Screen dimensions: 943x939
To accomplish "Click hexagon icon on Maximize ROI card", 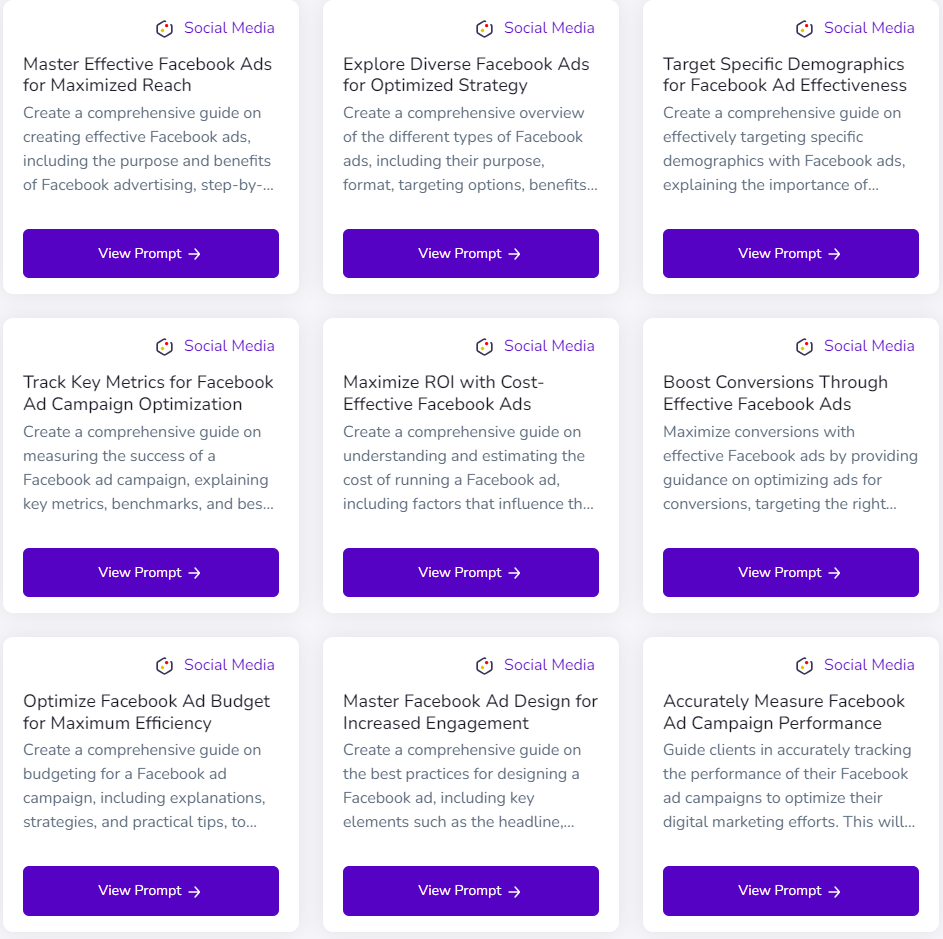I will [485, 347].
